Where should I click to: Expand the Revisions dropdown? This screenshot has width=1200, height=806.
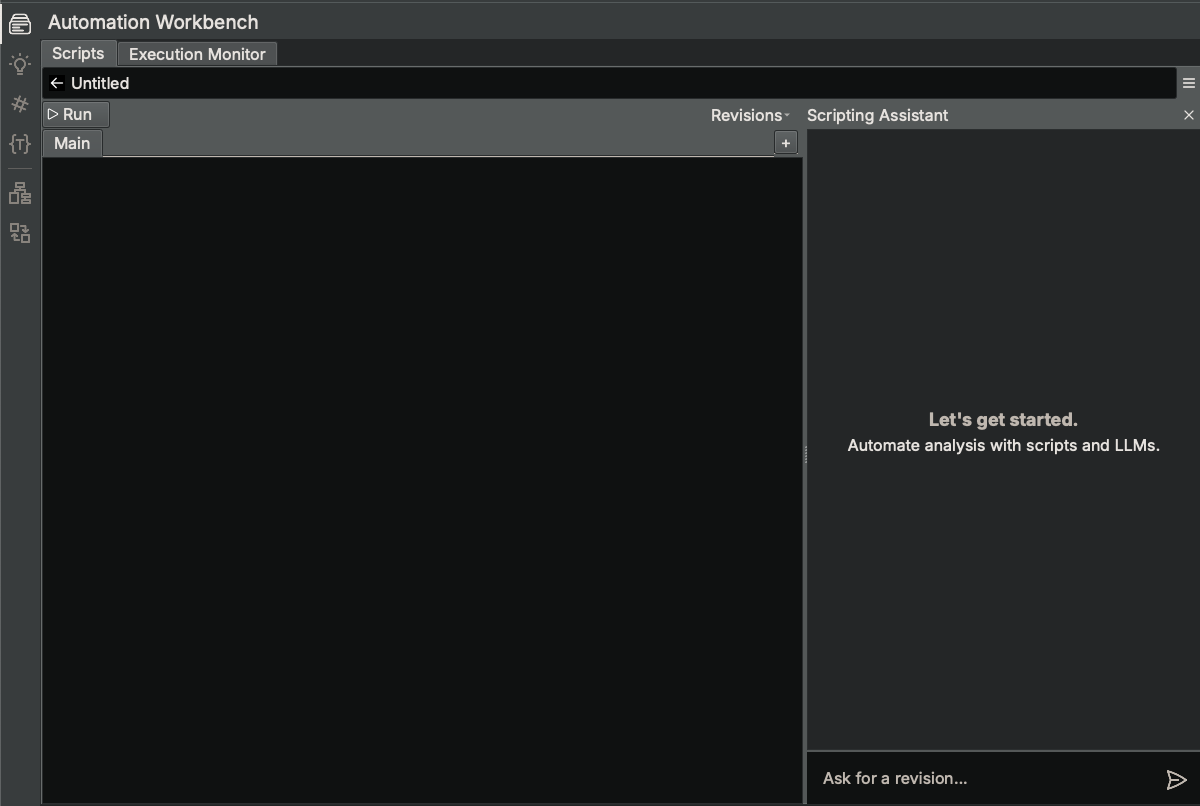click(x=750, y=115)
